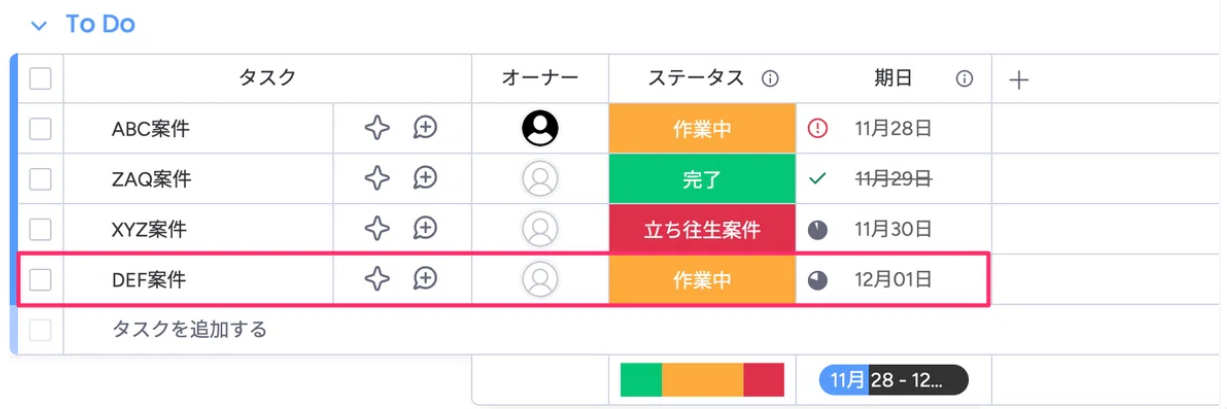
Task: Select the checkbox for XYZ案件 row
Action: pyautogui.click(x=40, y=229)
